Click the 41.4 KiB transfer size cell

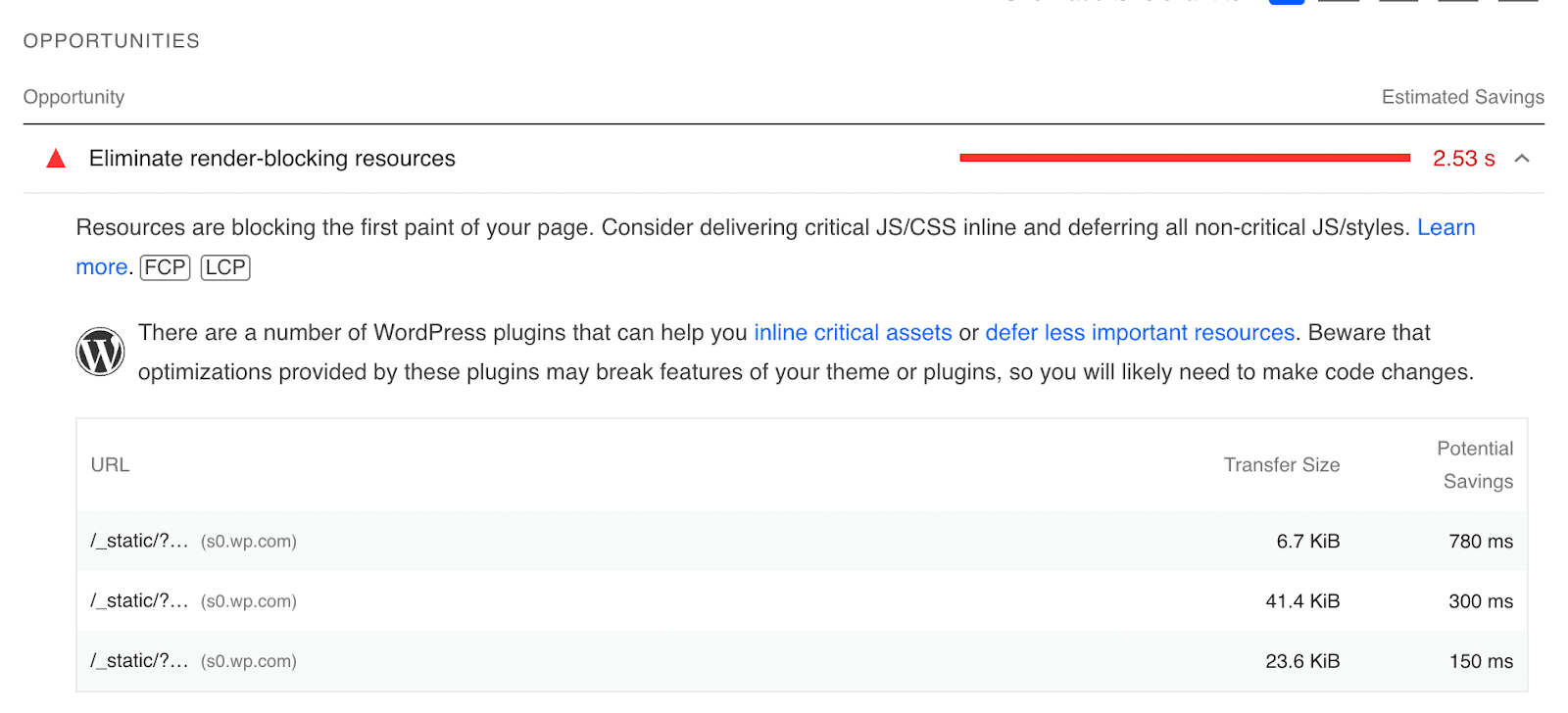point(1302,601)
